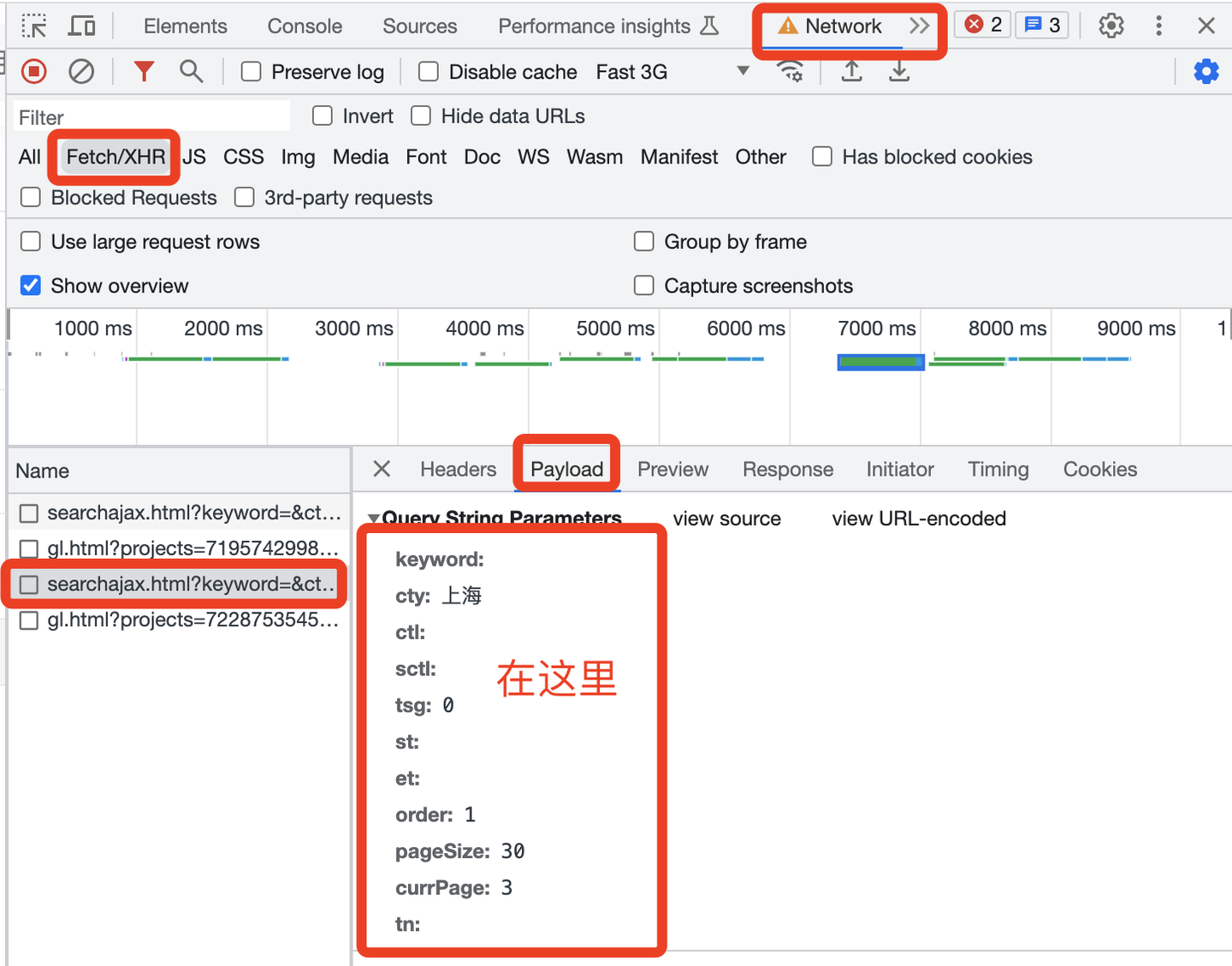Filter requests by CSS
1232x966 pixels.
pos(244,157)
